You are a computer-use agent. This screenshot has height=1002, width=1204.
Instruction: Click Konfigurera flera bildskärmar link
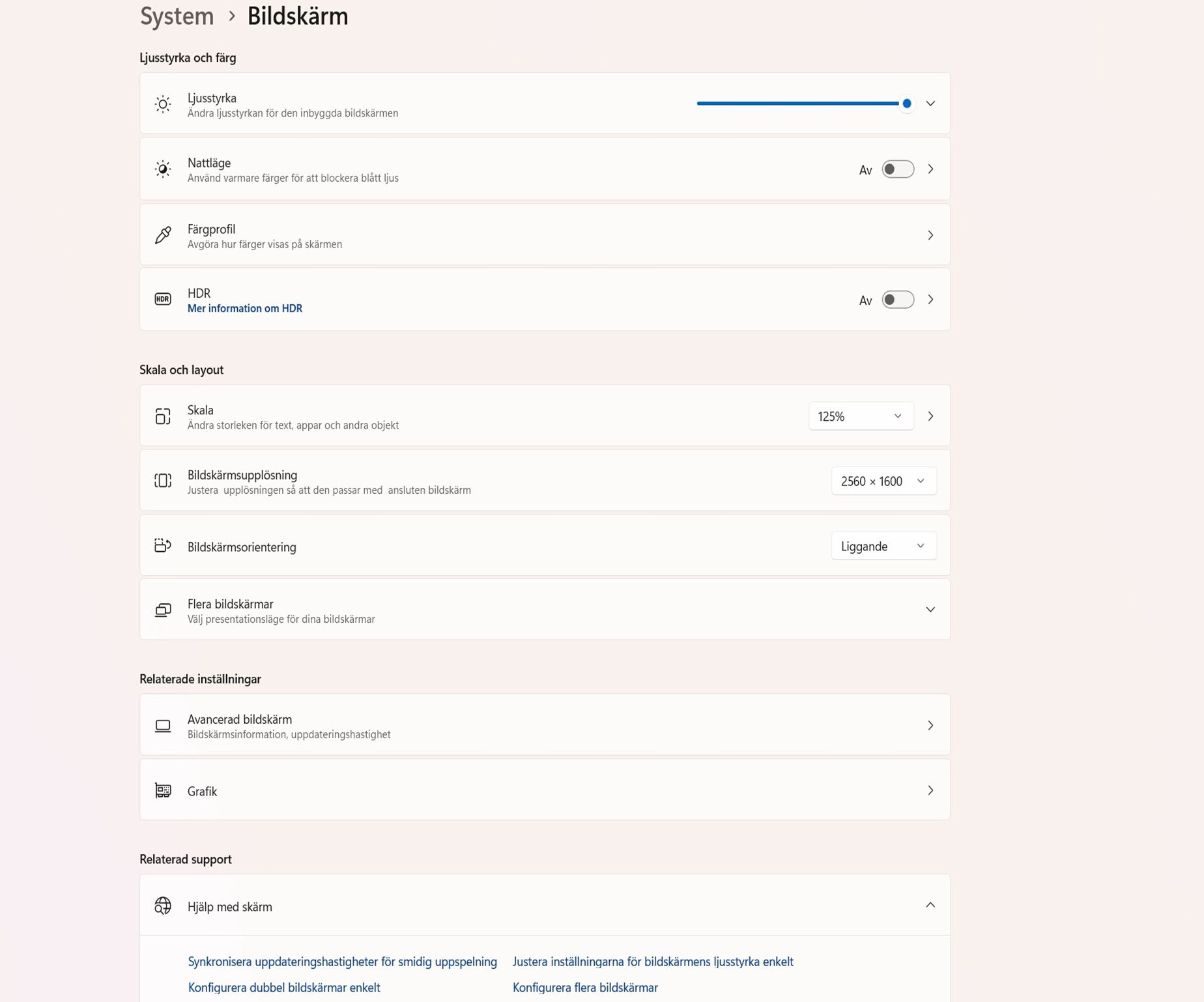click(584, 987)
